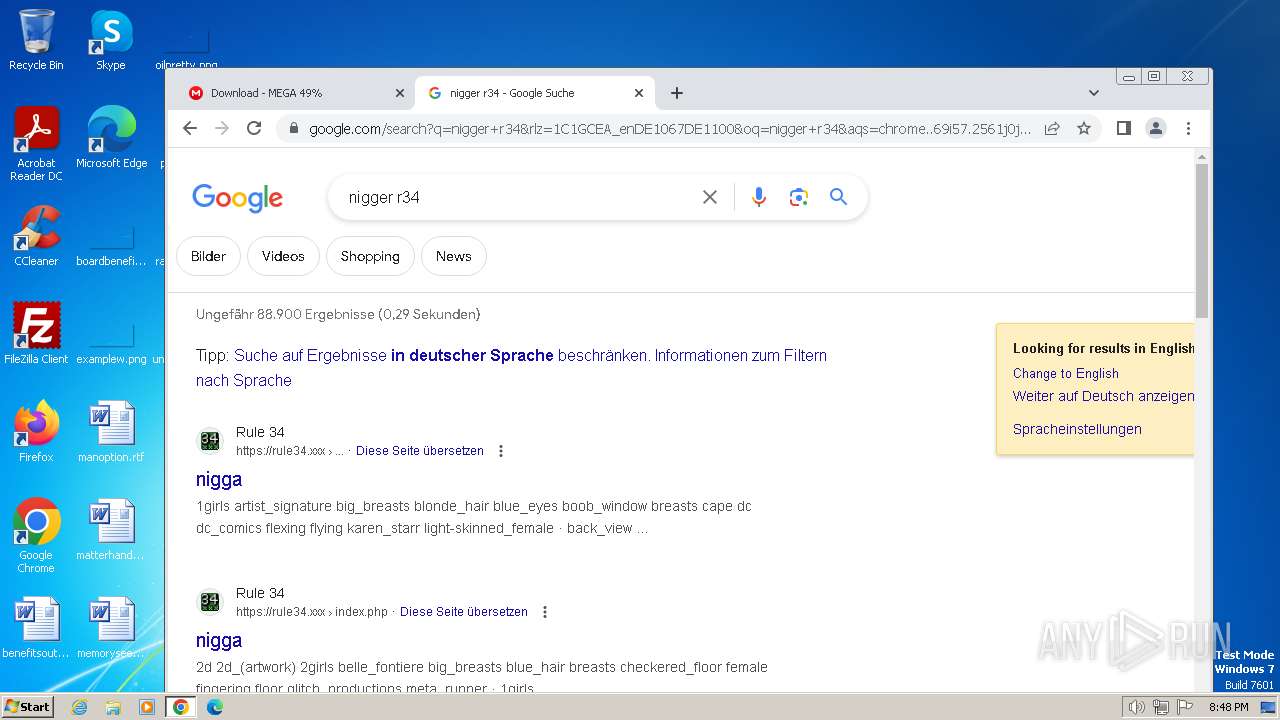Focus the Google search input field
Screen dimensions: 1280x720
tap(518, 197)
